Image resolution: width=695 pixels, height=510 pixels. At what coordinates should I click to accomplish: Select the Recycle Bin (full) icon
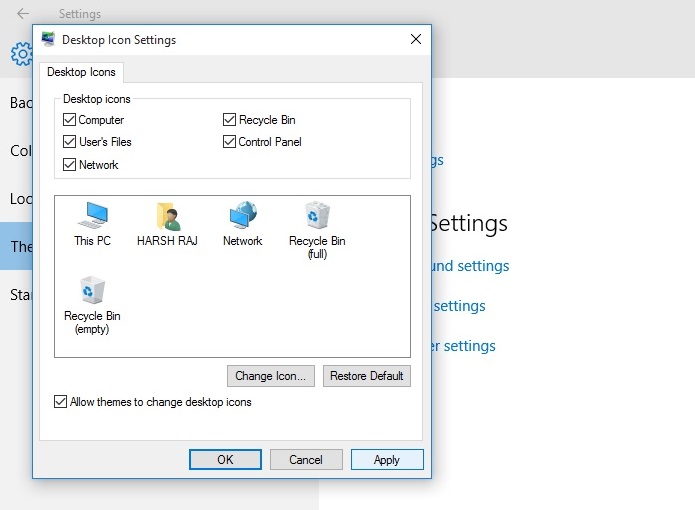point(317,217)
